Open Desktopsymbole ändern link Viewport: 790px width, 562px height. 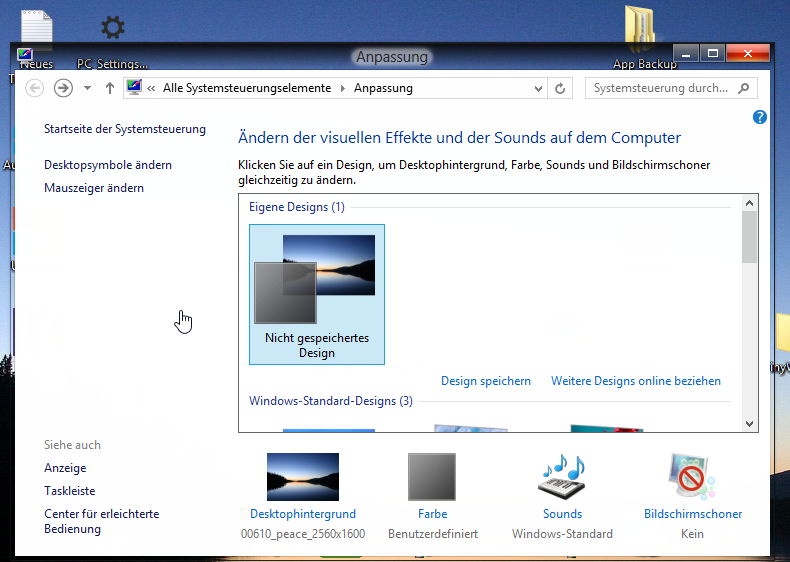coord(108,165)
